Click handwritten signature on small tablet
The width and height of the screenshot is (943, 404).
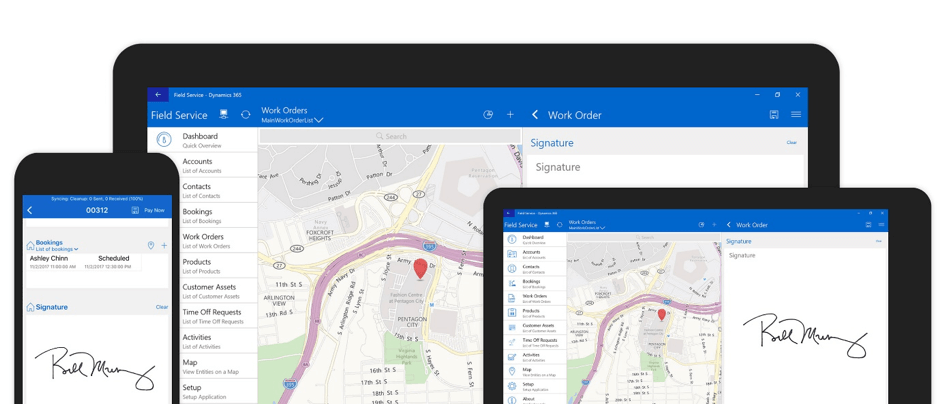805,335
